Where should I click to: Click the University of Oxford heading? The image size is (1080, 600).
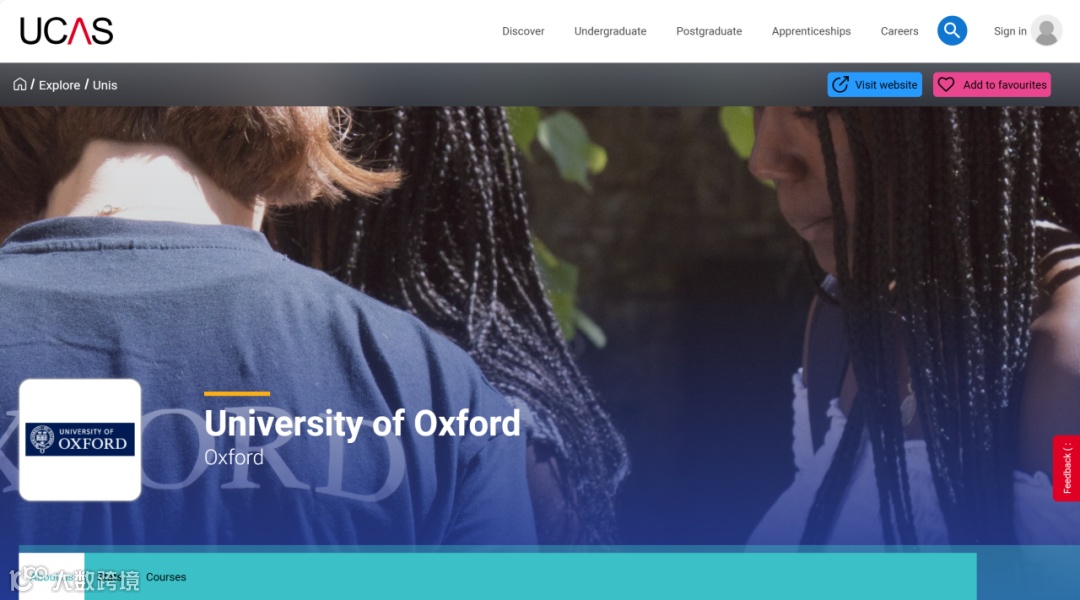(362, 423)
